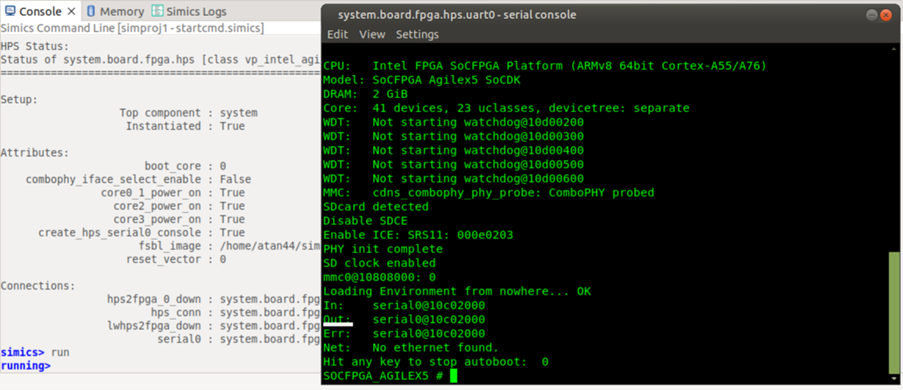Screen dimensions: 903x390
Task: Click 'Model: SoCFPGA Agilex5 SoCDK' line
Action: point(422,80)
